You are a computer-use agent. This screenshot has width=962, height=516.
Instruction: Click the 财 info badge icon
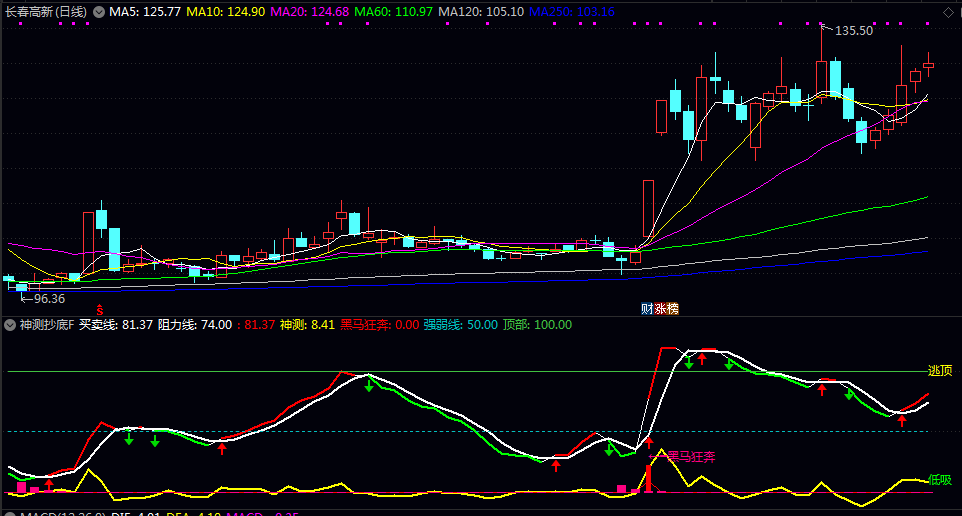647,309
